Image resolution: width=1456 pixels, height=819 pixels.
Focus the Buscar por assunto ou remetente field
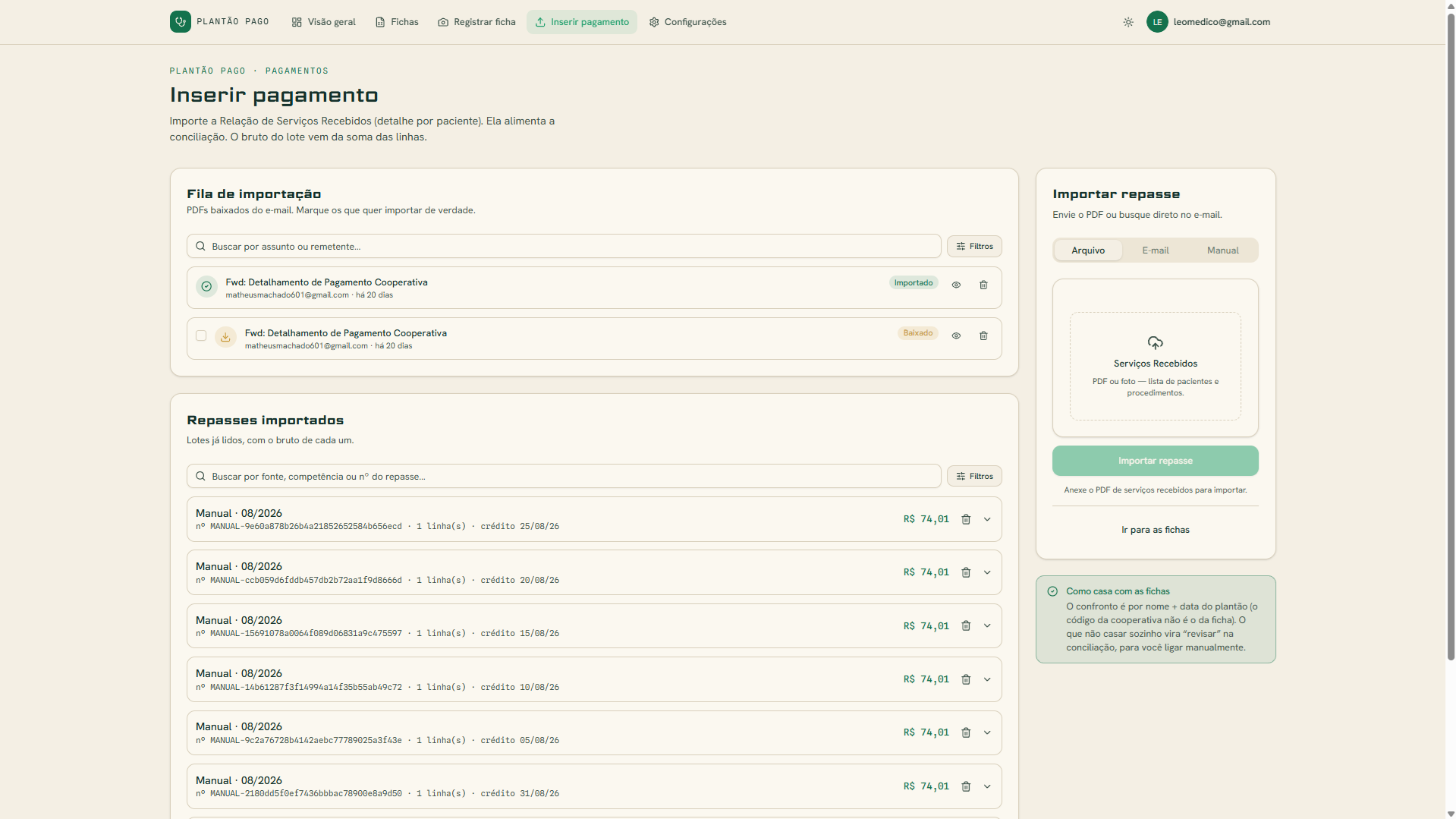point(564,246)
